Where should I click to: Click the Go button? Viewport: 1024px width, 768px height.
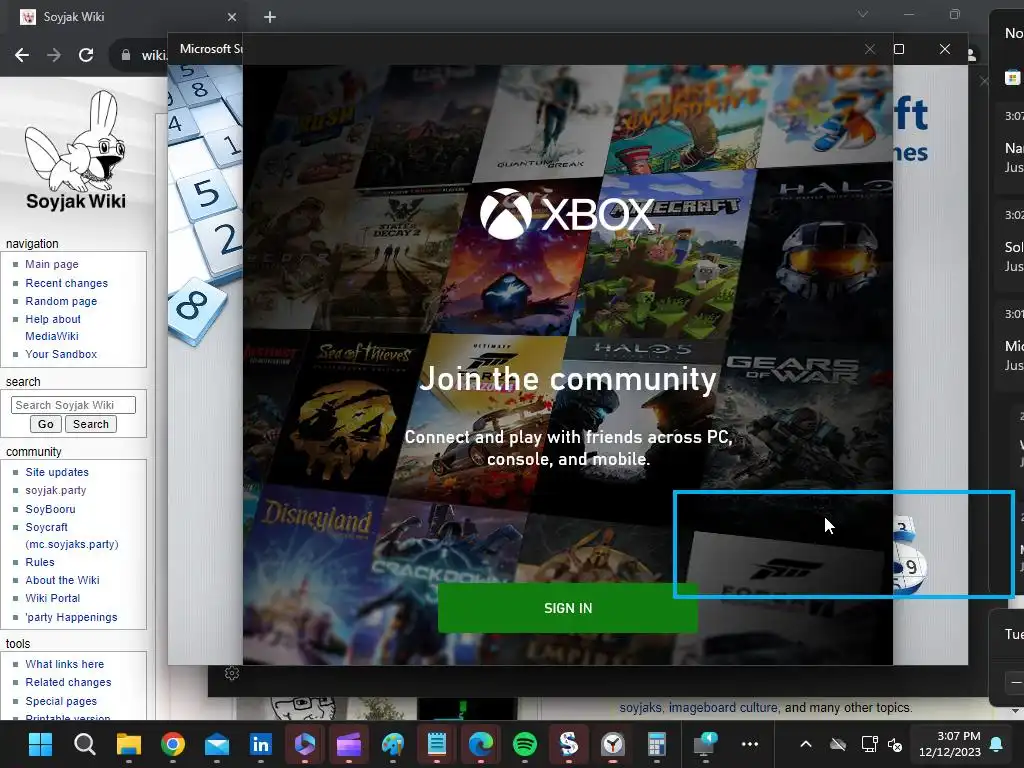tap(46, 424)
